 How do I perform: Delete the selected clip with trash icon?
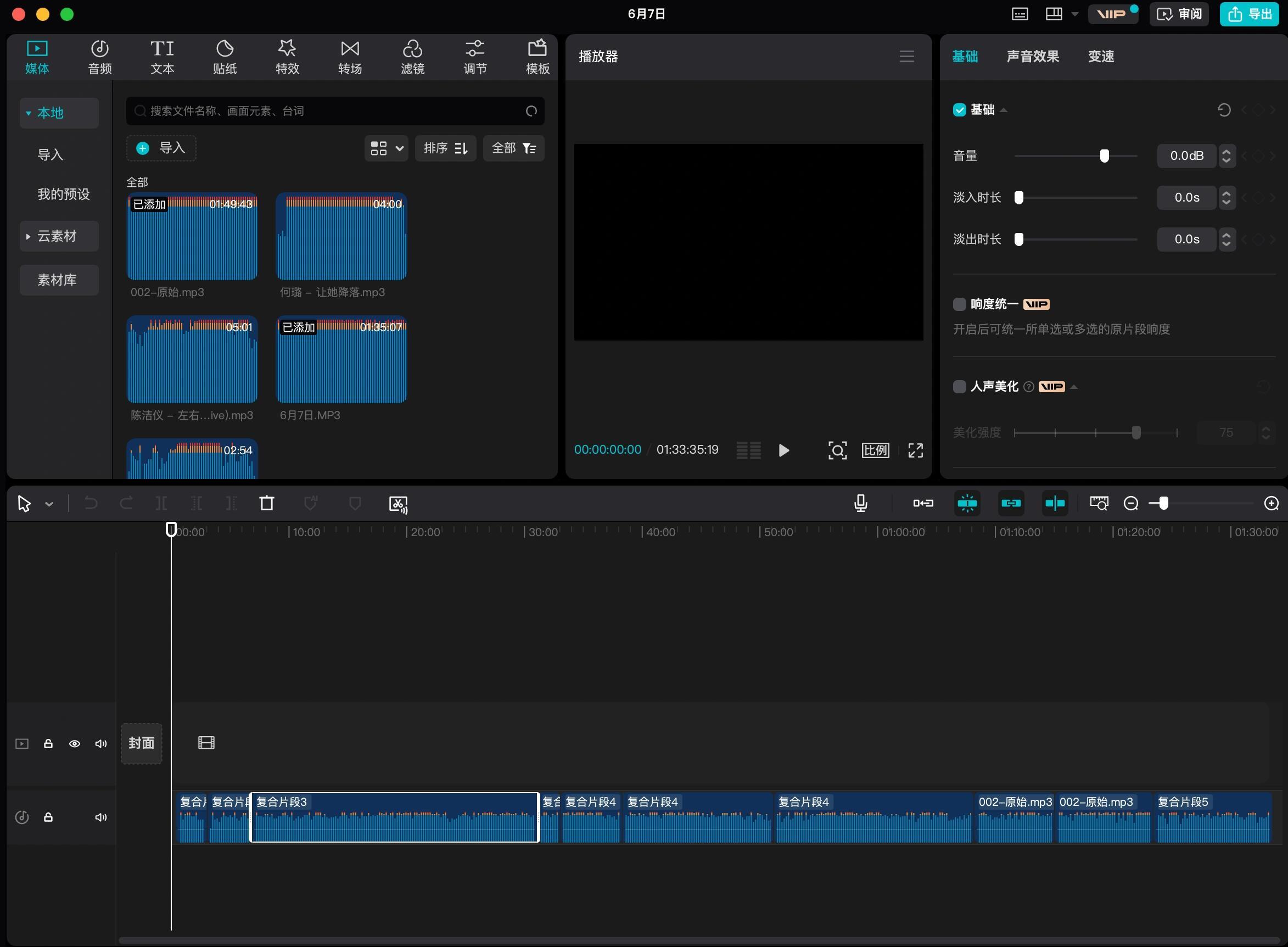[x=267, y=504]
